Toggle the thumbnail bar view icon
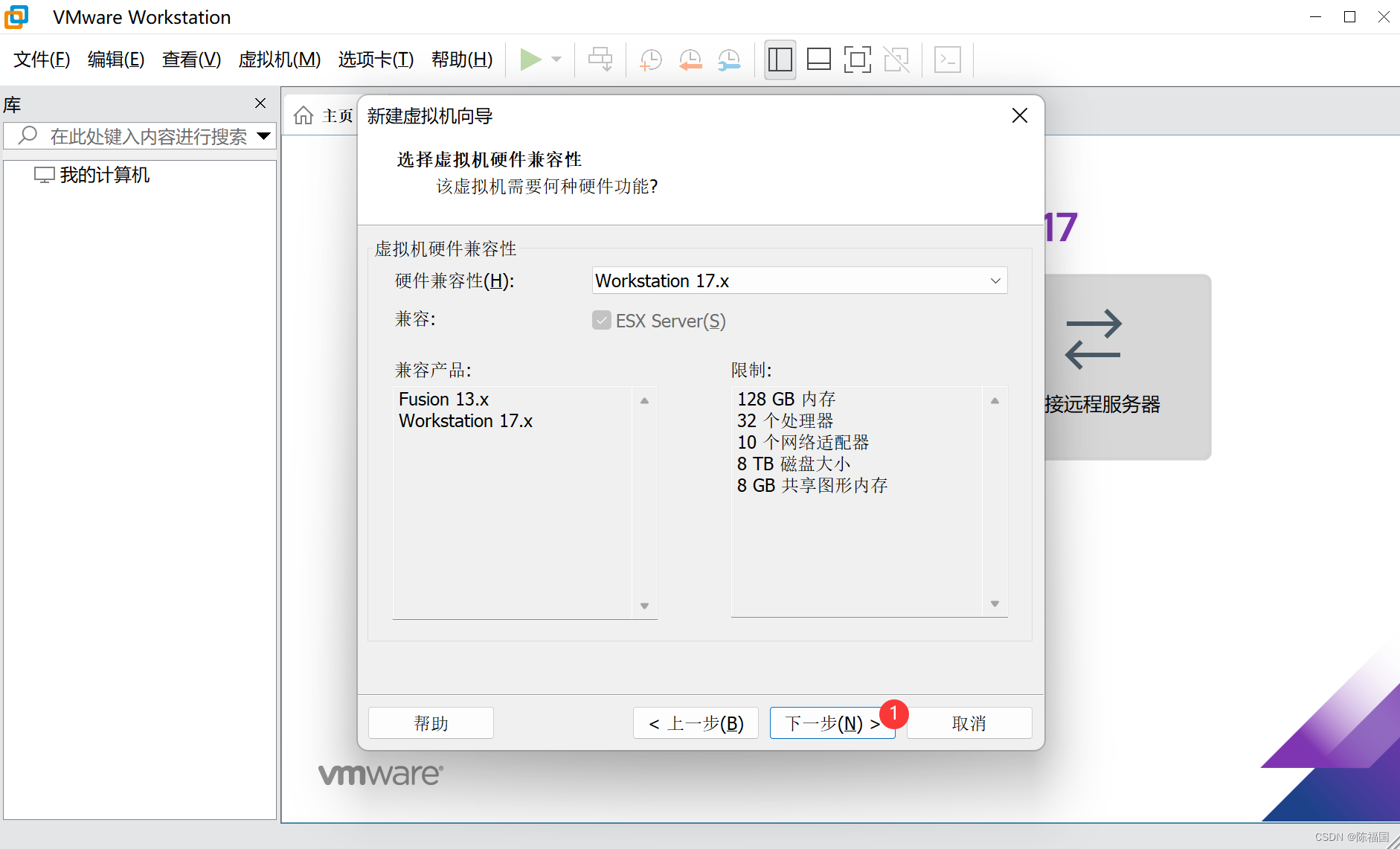Image resolution: width=1400 pixels, height=849 pixels. click(818, 60)
